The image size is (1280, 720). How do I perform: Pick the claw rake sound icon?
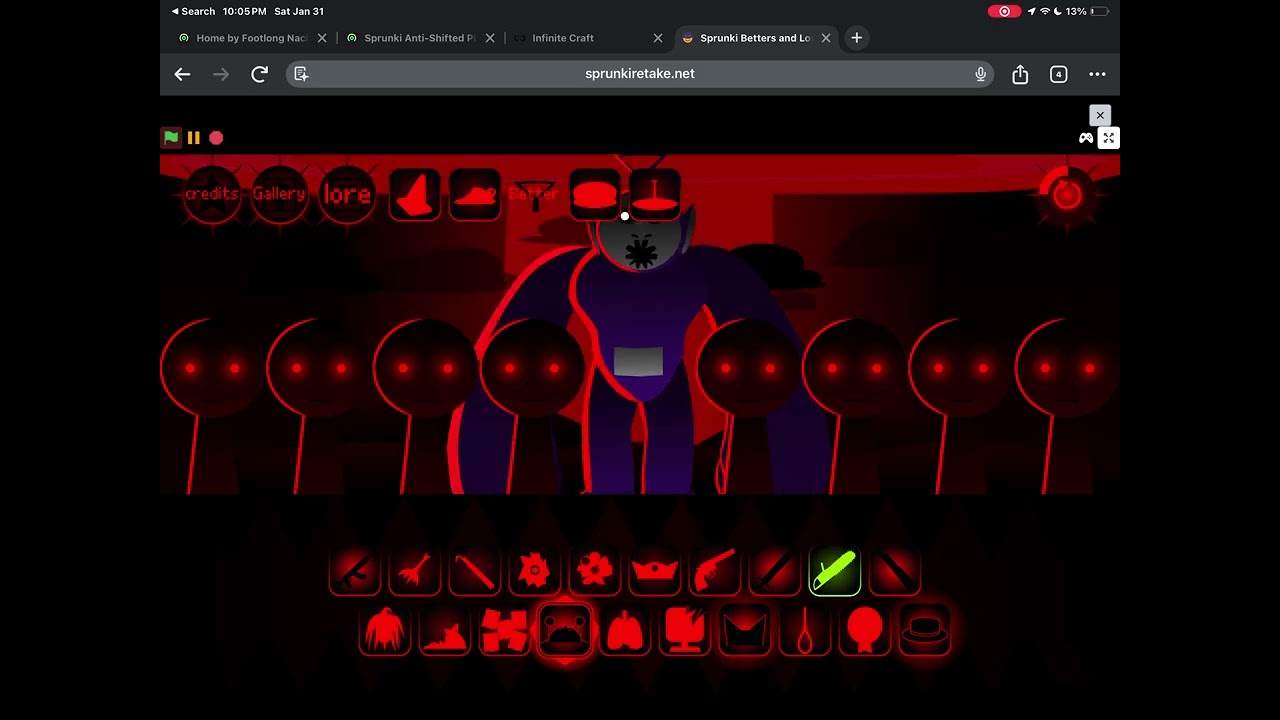point(415,571)
